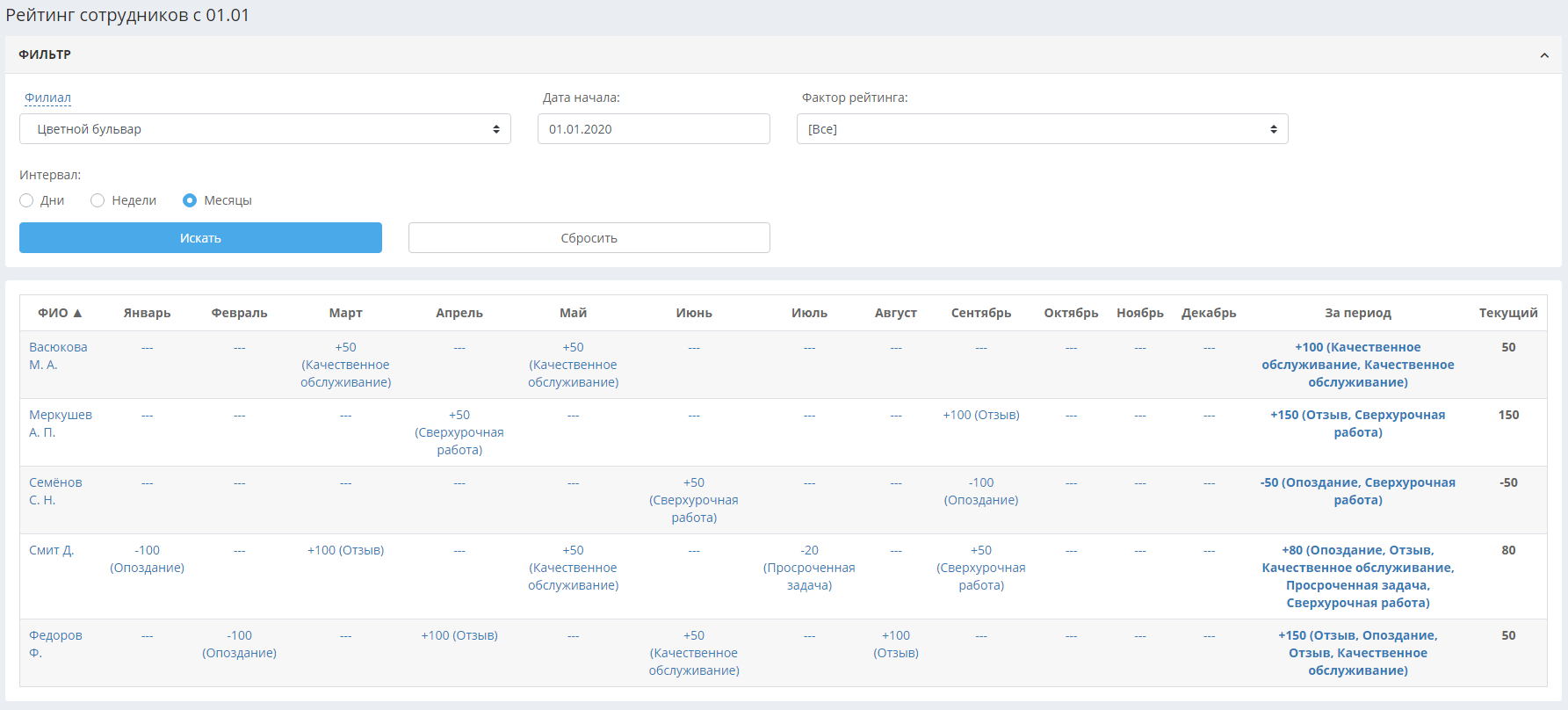Select the Недели interval radio button
The height and width of the screenshot is (710, 1568).
click(x=98, y=200)
